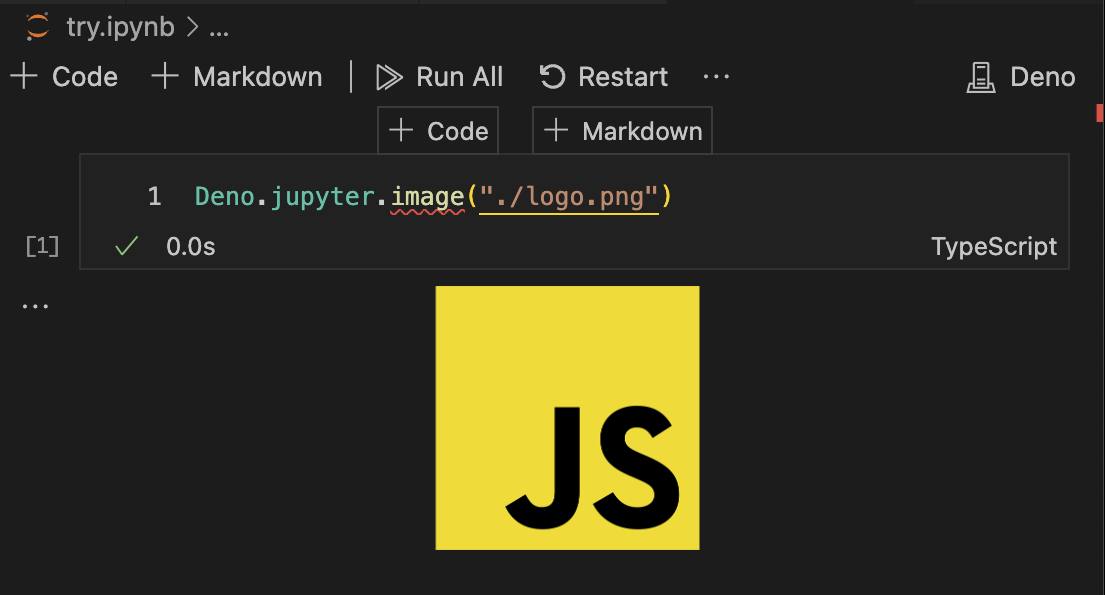Image resolution: width=1105 pixels, height=595 pixels.
Task: Click the Restart kernel icon
Action: tap(553, 77)
